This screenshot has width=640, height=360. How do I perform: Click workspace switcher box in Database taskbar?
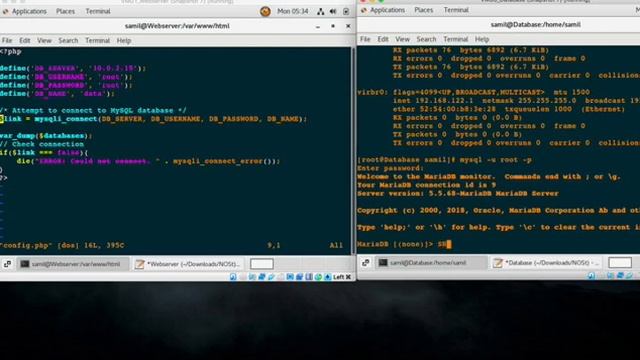[620, 263]
